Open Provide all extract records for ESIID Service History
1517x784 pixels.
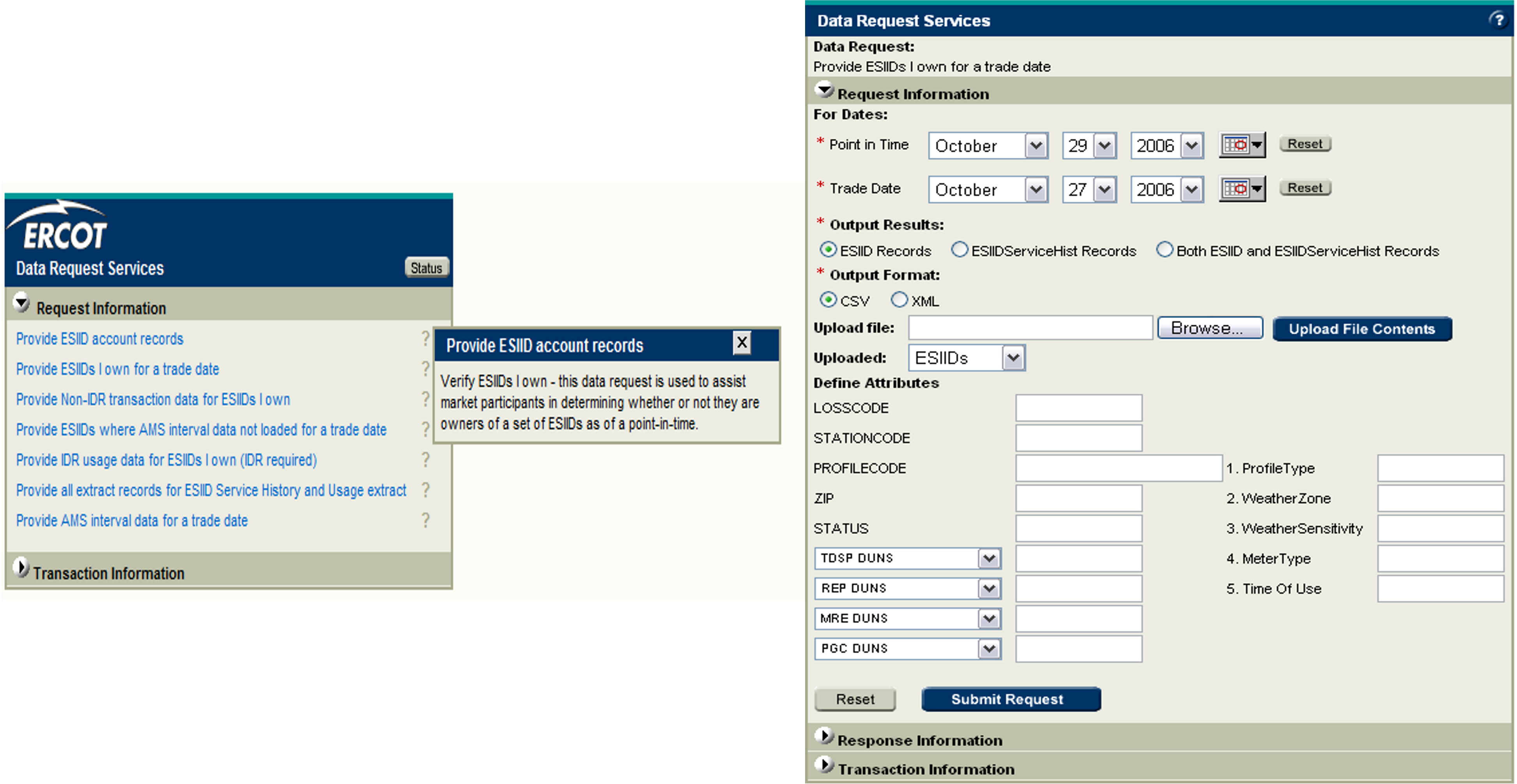pyautogui.click(x=211, y=490)
